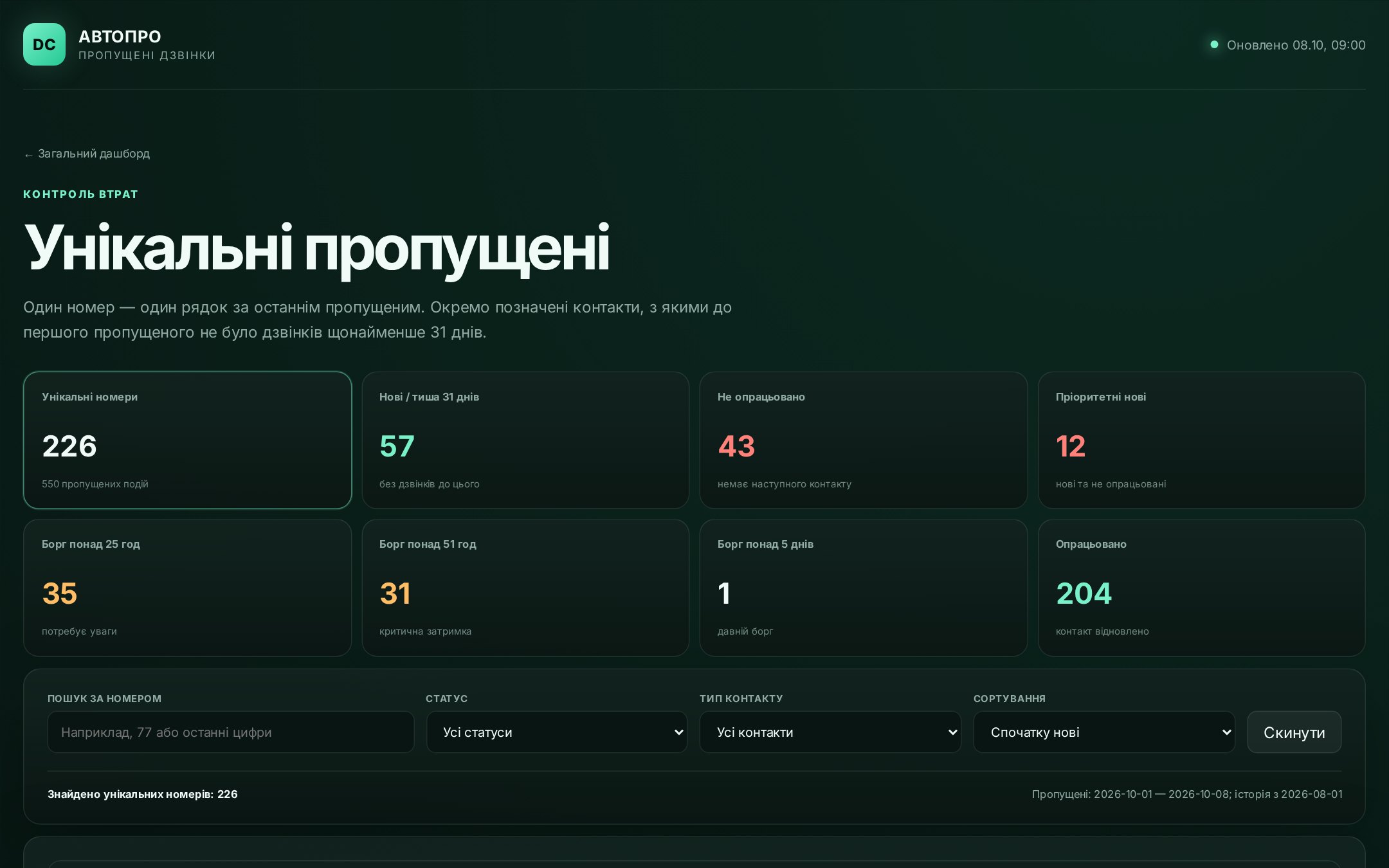The height and width of the screenshot is (868, 1389).
Task: Select the Не опрацьовано 43 card
Action: (x=863, y=440)
